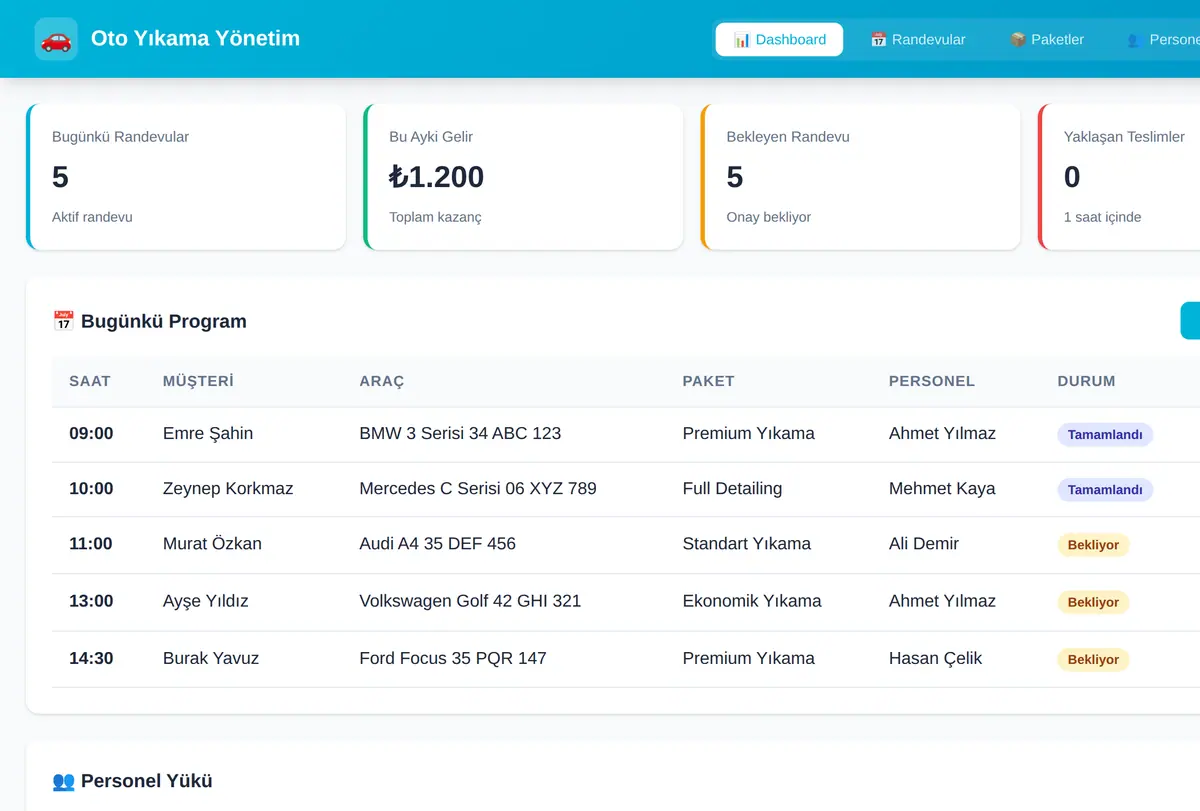Click the SAAT column header

click(x=90, y=381)
